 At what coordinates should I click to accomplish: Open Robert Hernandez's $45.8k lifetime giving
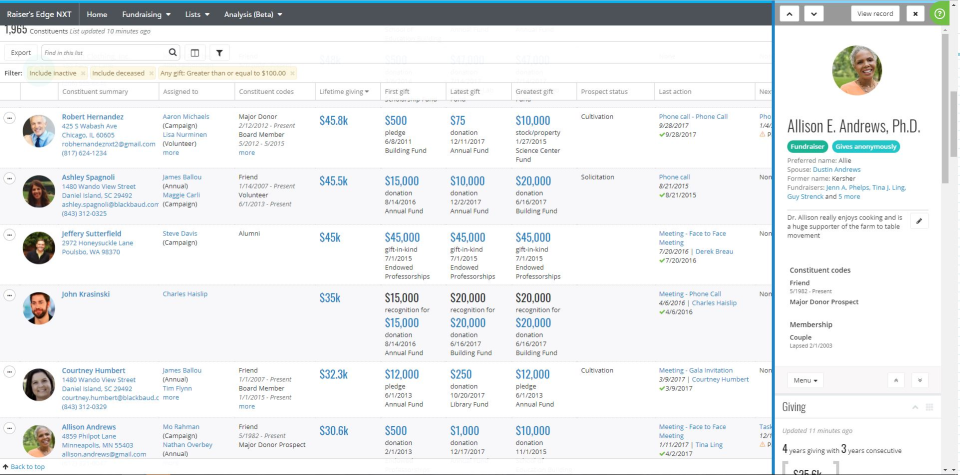click(x=333, y=121)
